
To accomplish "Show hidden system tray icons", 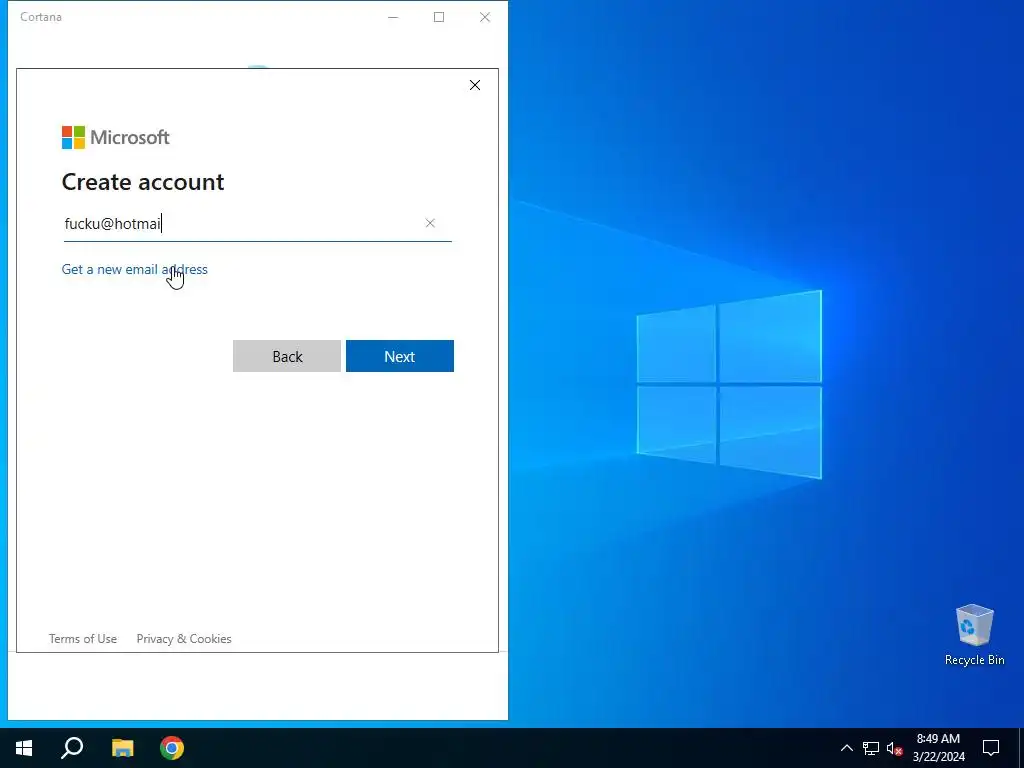I will click(x=846, y=748).
